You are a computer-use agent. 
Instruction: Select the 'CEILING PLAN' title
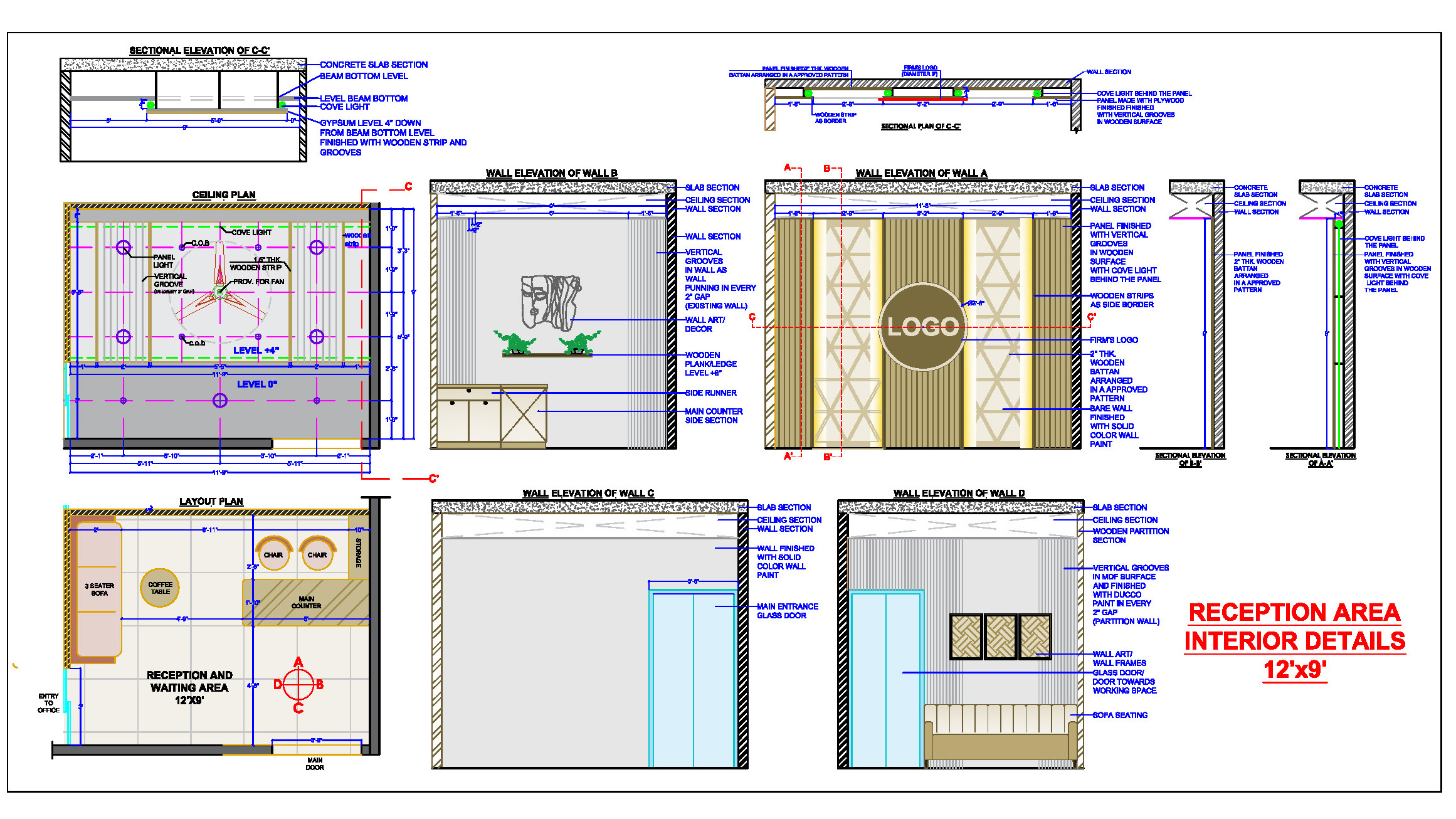point(224,195)
